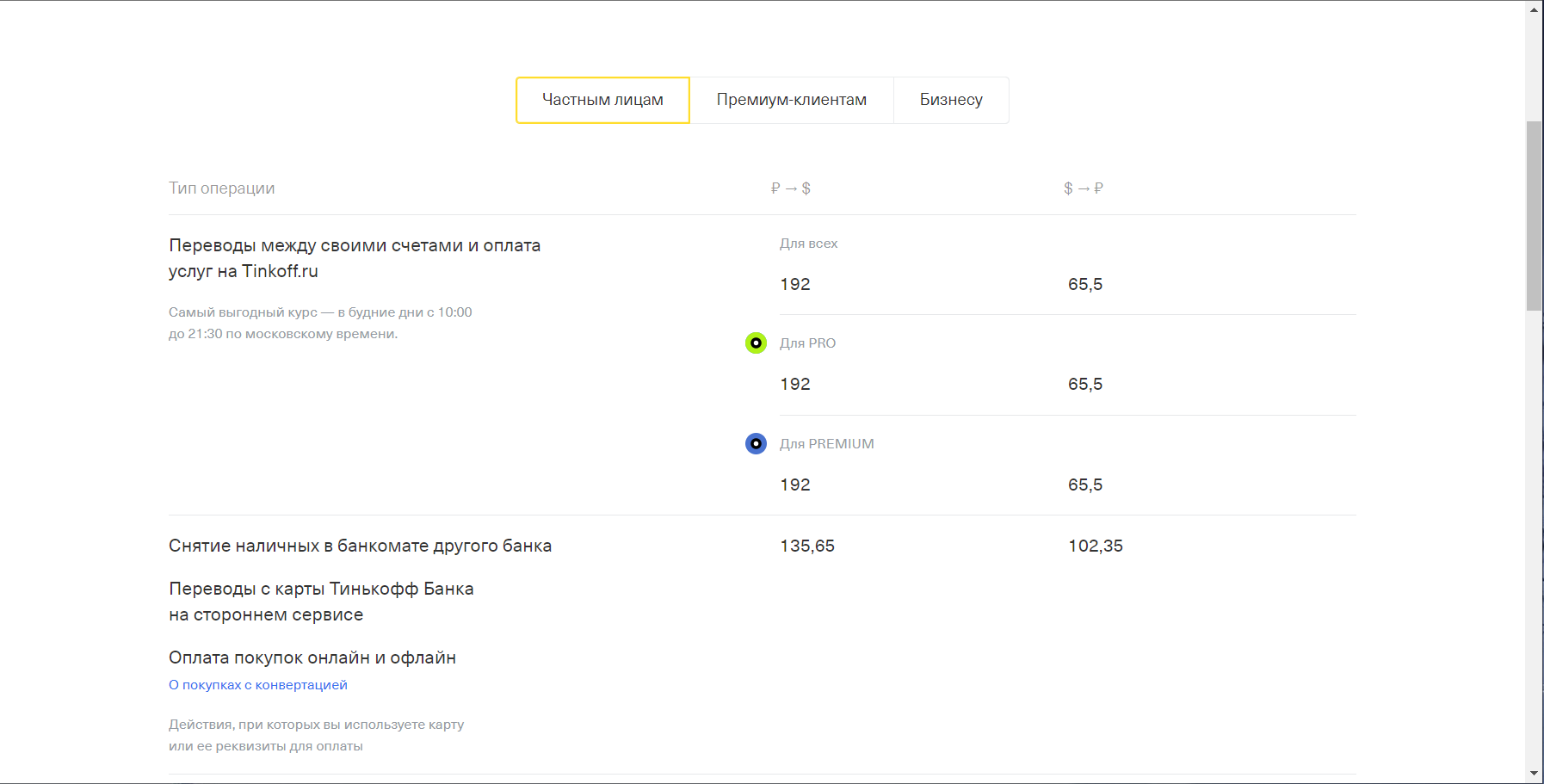Click the Самый выгодный курс note
This screenshot has height=784, width=1544.
point(320,323)
